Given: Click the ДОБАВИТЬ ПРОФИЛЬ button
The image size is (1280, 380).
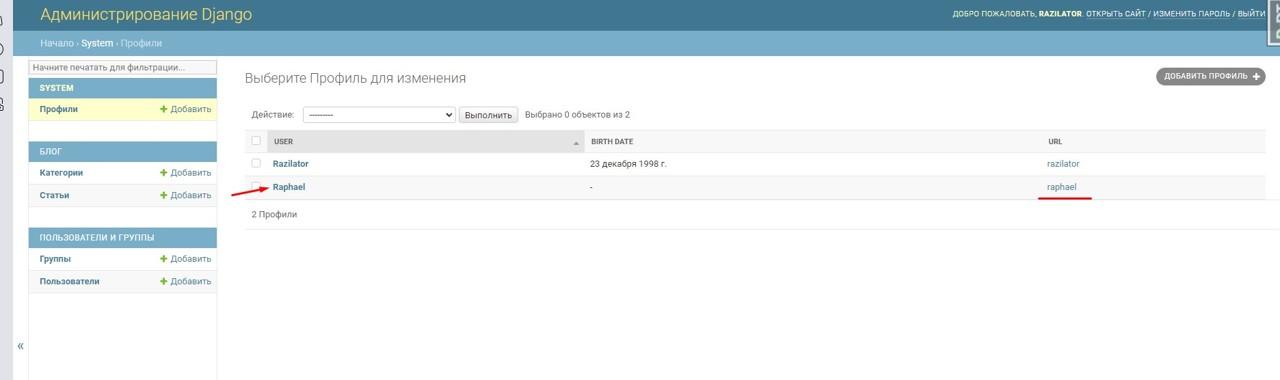Looking at the screenshot, I should [x=1210, y=76].
